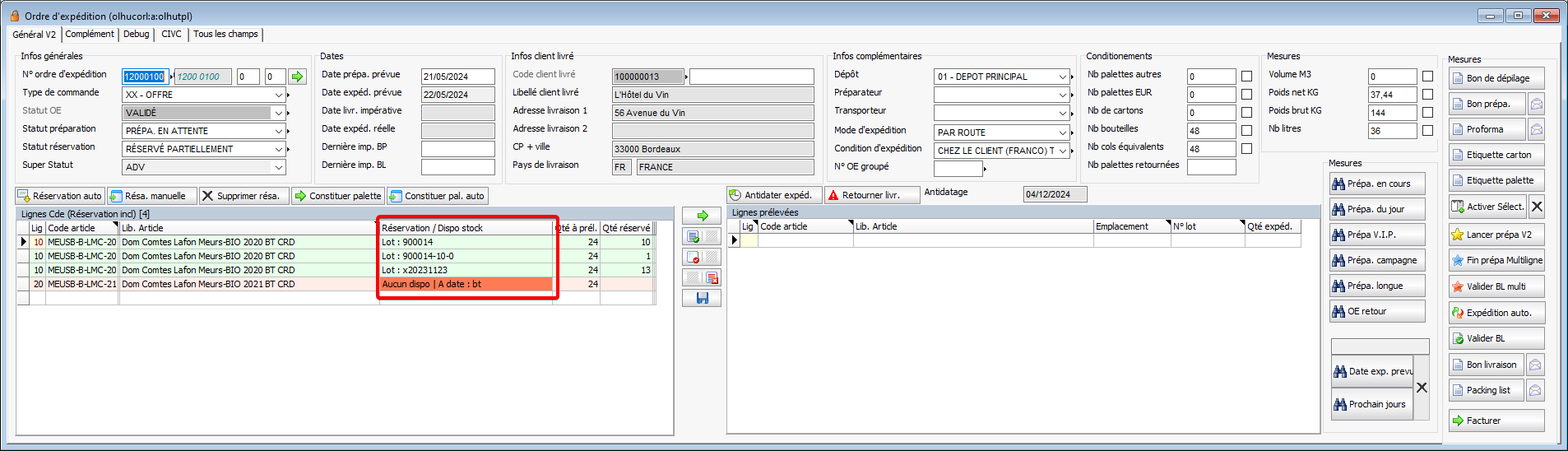Click the Date prépa. prévue field
Viewport: 1568px width, 451px height.
click(457, 77)
